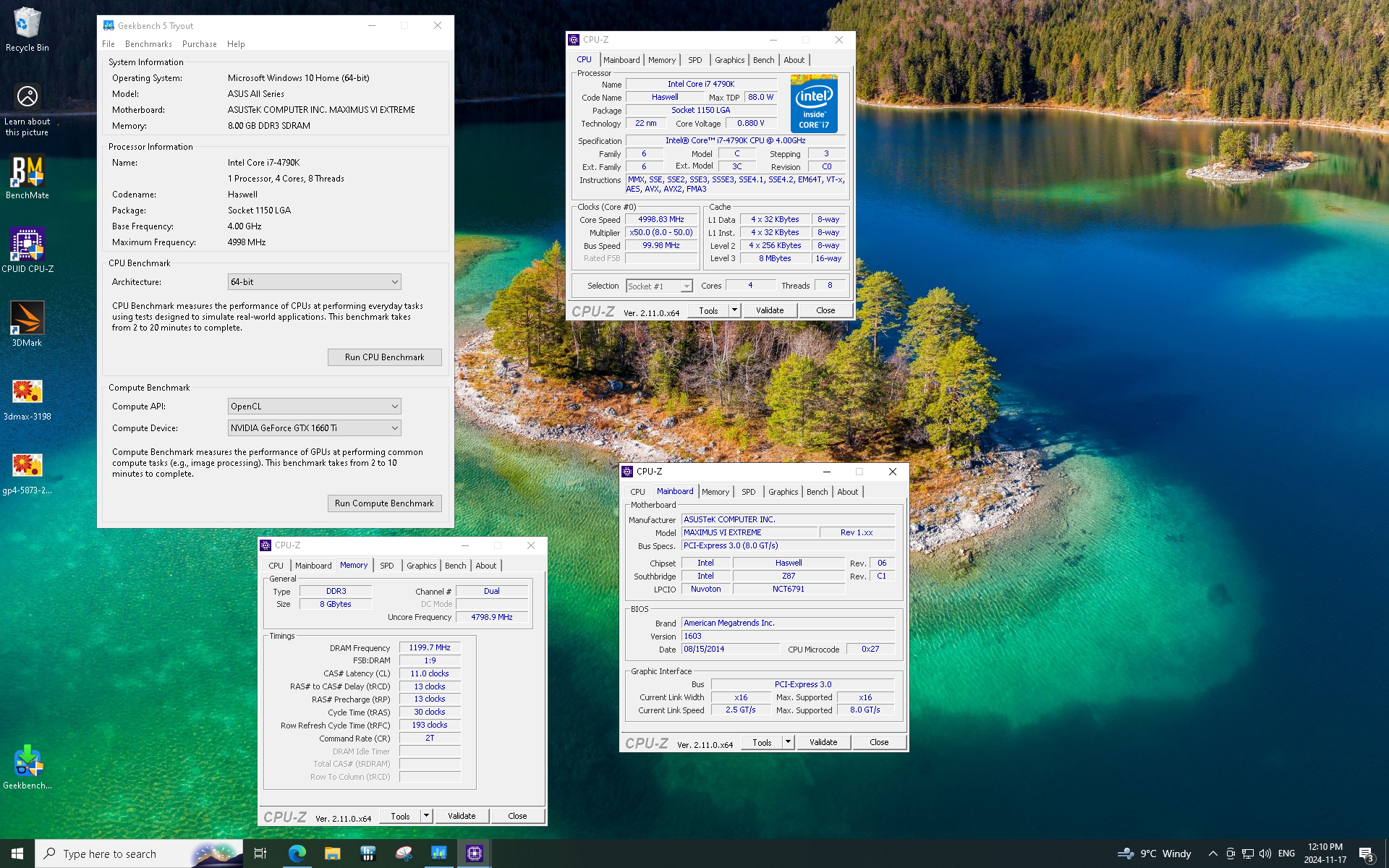The width and height of the screenshot is (1389, 868).
Task: Select Bench tab in CPU-Z Mainboard window
Action: point(817,492)
